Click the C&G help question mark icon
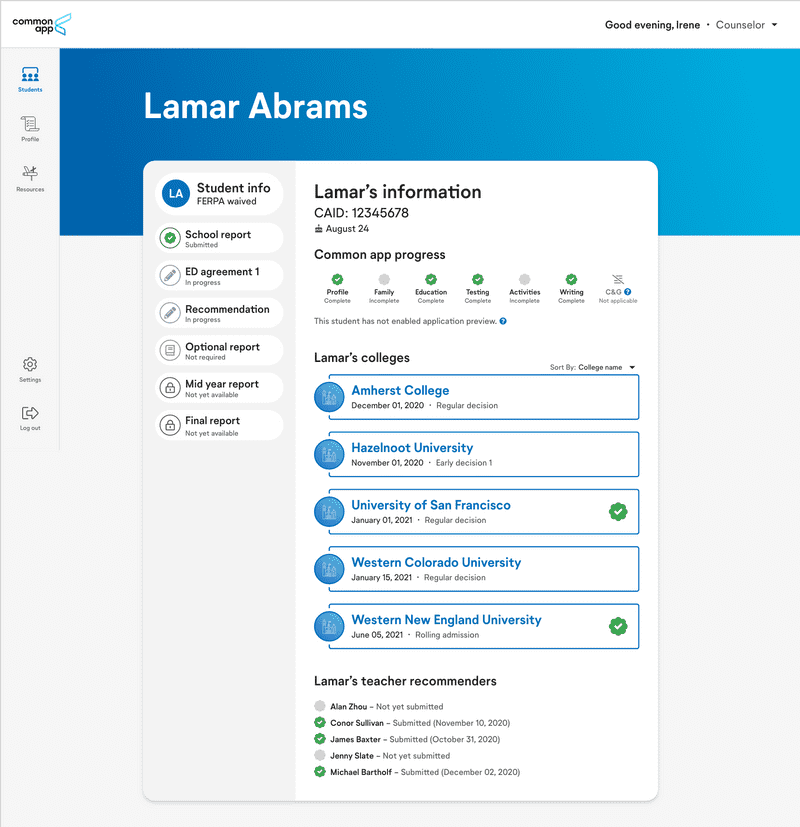The image size is (800, 827). [626, 290]
